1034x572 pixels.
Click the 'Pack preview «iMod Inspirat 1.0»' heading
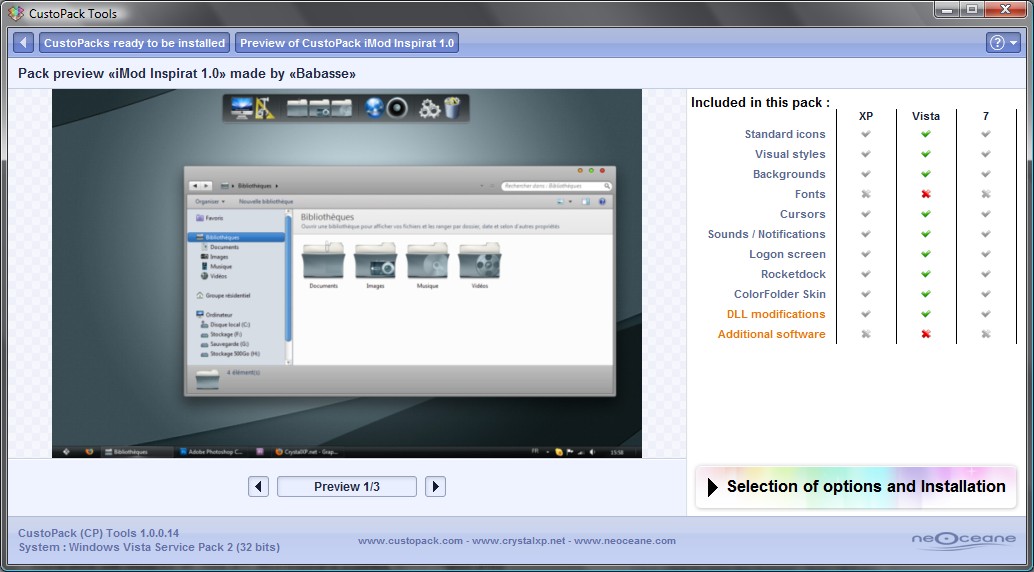click(187, 74)
